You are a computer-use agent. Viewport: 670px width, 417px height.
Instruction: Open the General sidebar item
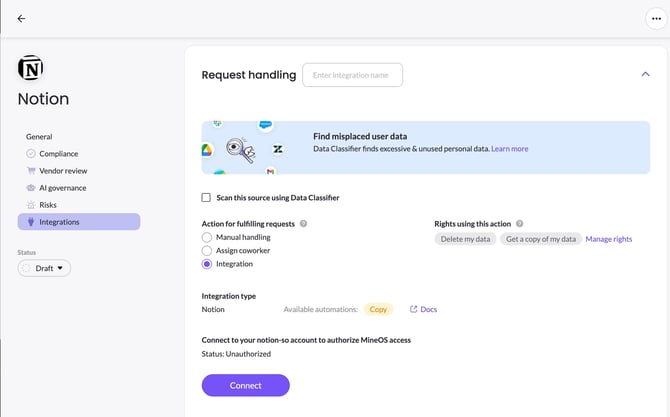pos(39,137)
